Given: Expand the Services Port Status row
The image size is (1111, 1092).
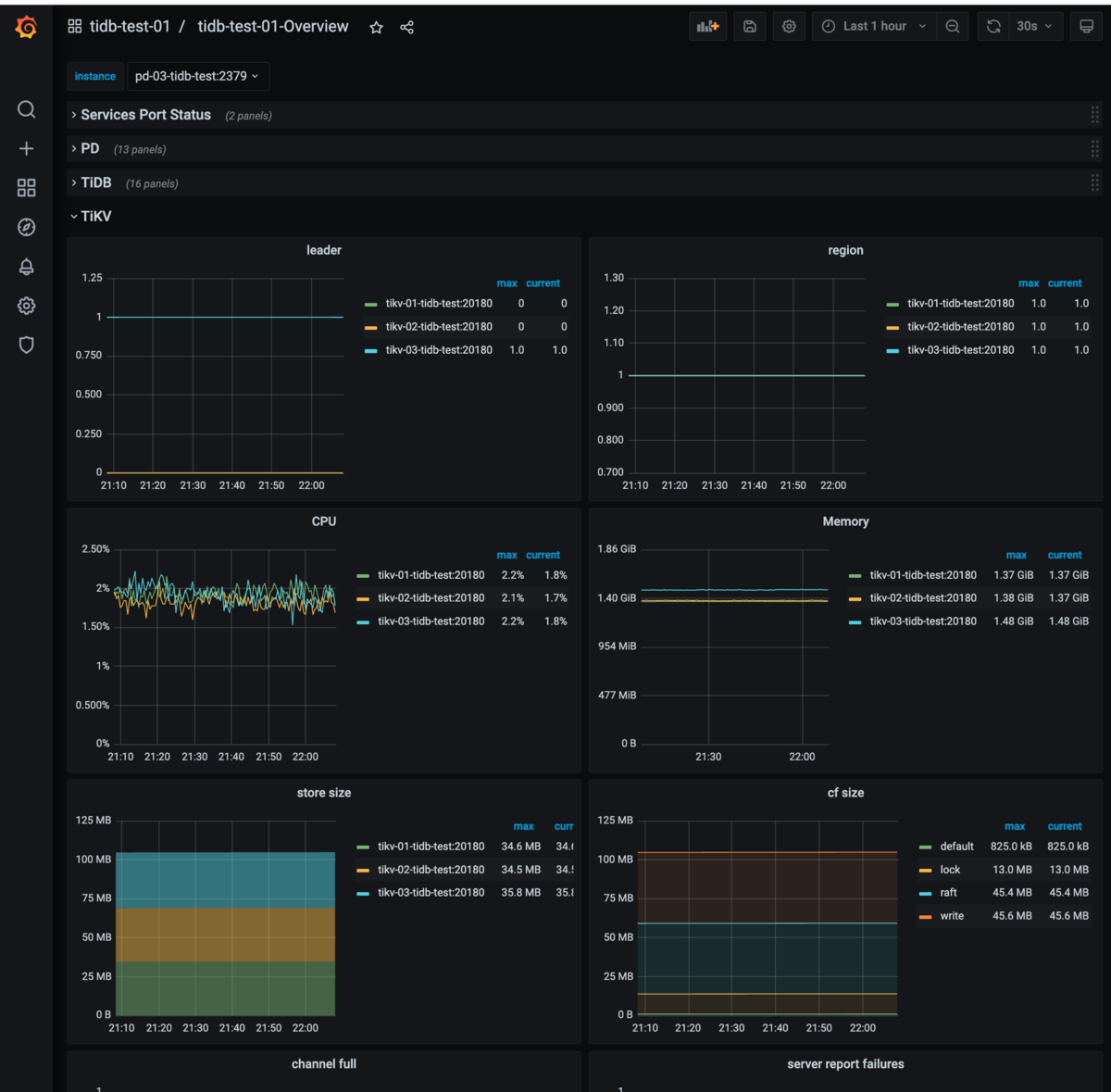Looking at the screenshot, I should 145,115.
